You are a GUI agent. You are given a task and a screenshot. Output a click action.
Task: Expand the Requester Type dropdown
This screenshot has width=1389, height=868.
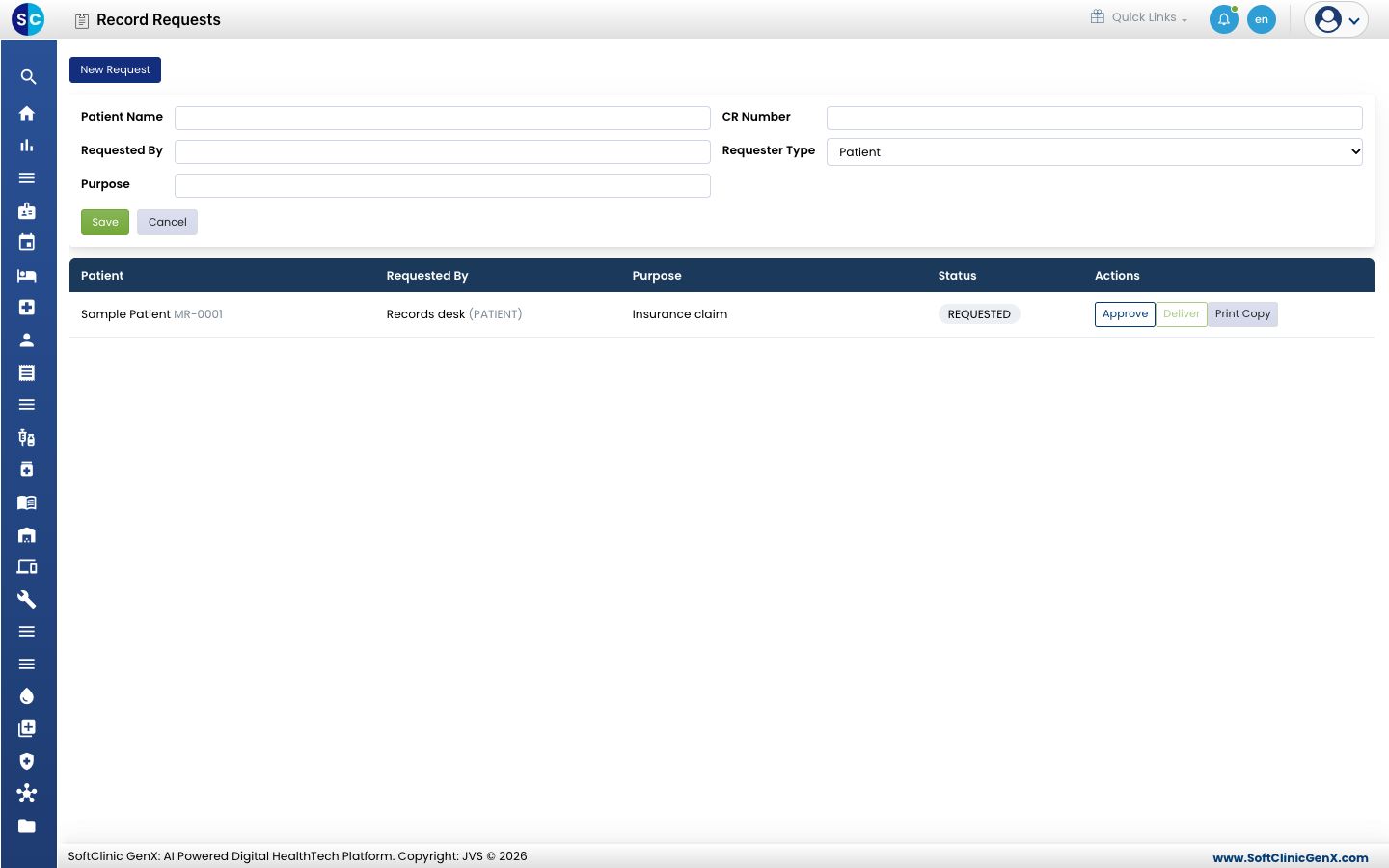click(x=1094, y=151)
